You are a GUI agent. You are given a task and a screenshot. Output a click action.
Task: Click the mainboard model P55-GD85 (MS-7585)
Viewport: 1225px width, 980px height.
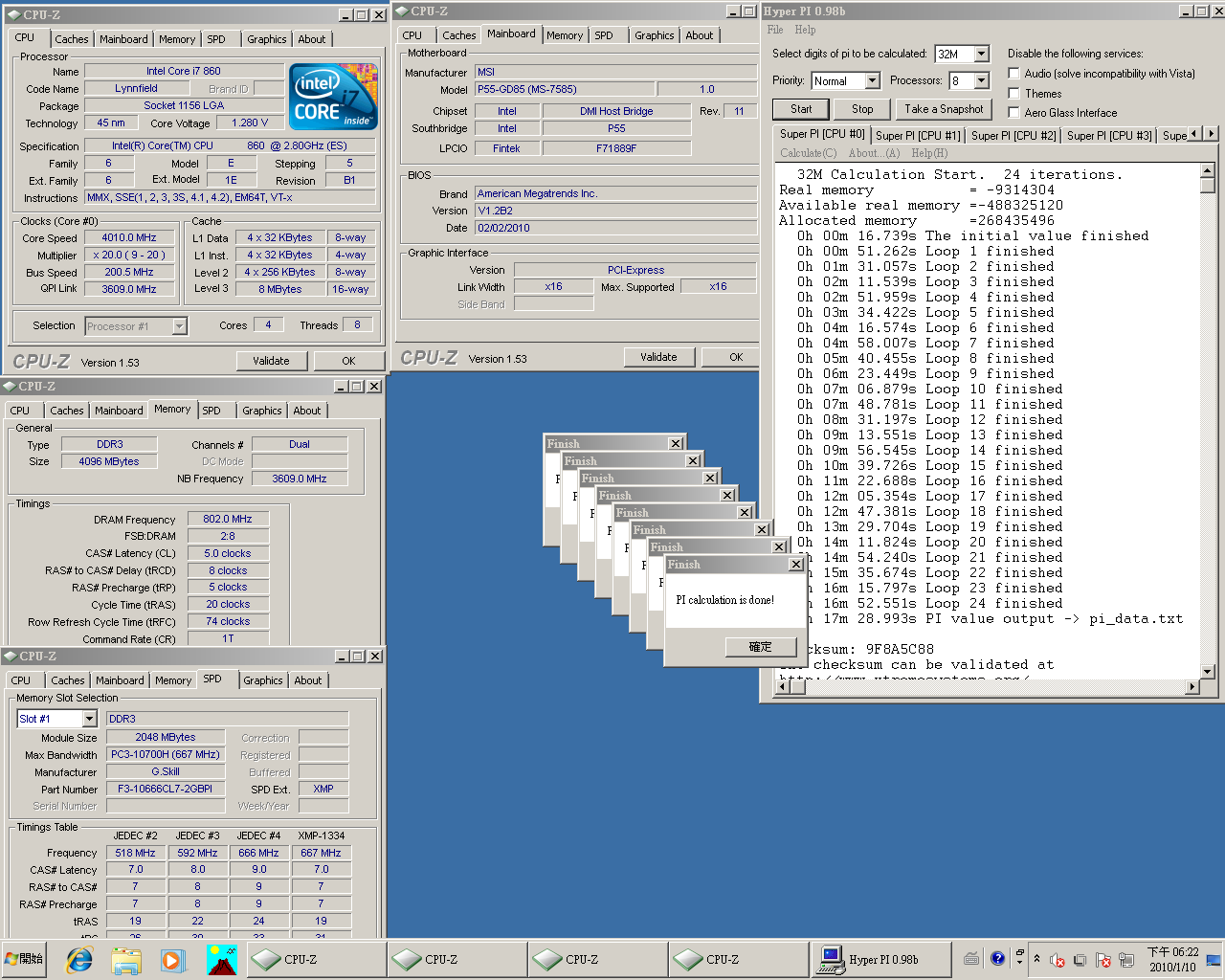(565, 89)
